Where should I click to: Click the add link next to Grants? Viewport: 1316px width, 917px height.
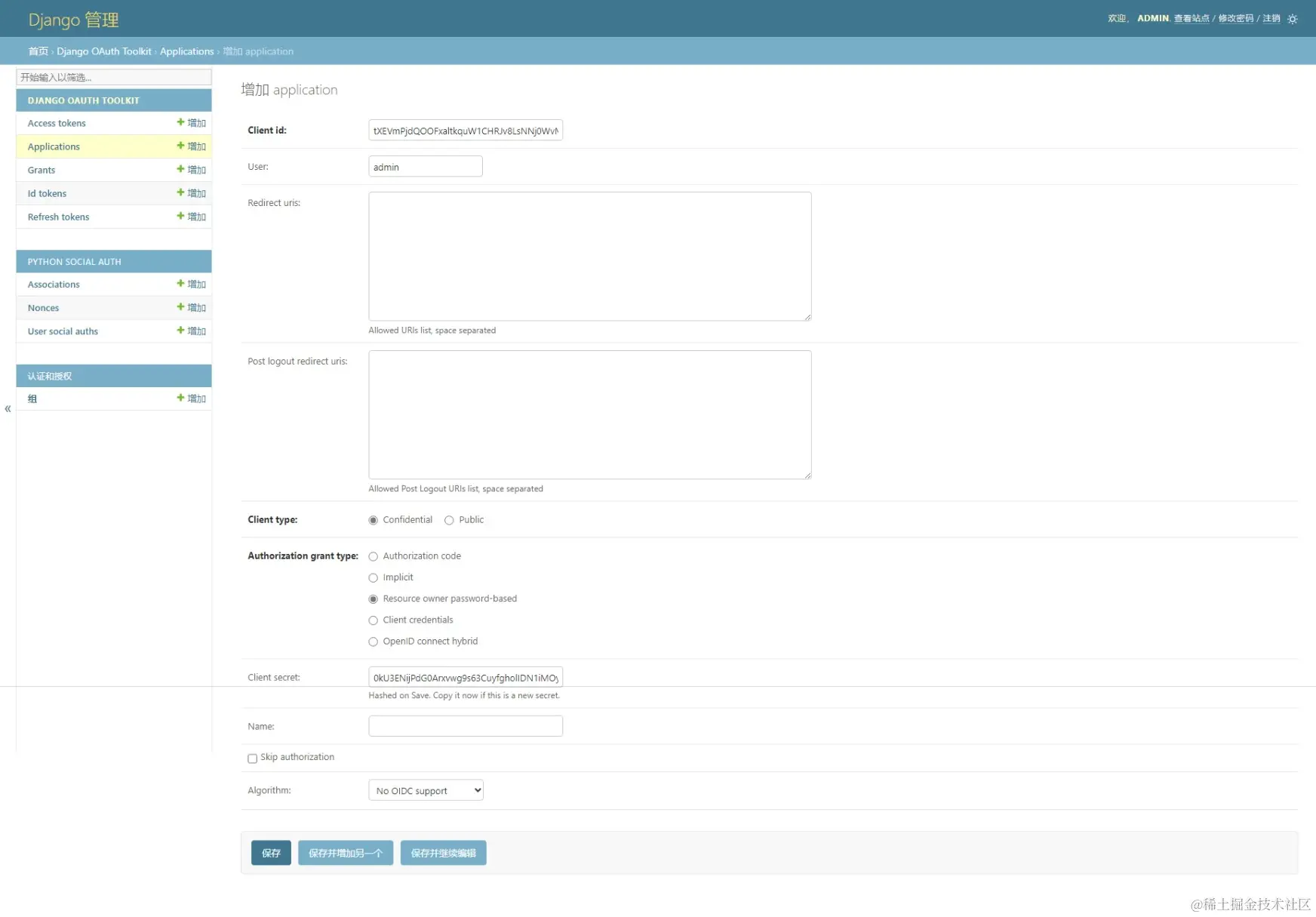[192, 170]
